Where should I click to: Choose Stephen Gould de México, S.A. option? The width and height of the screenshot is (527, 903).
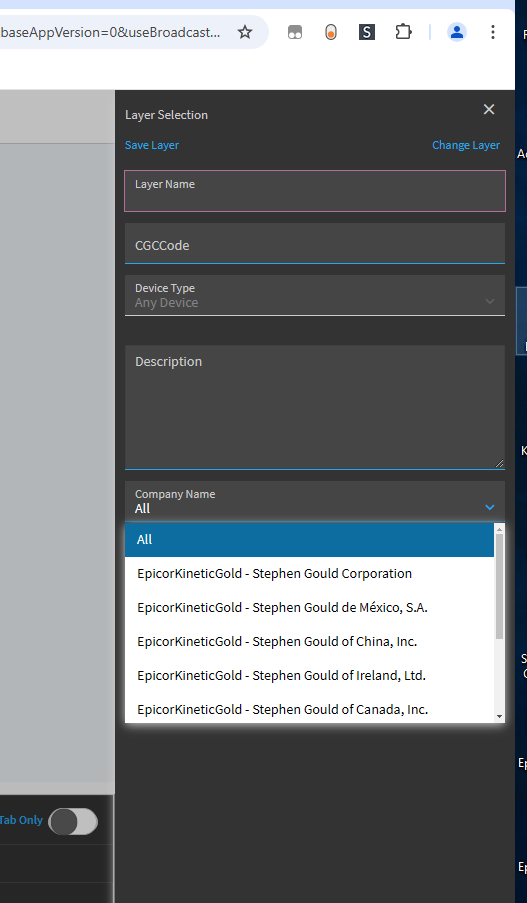(309, 608)
